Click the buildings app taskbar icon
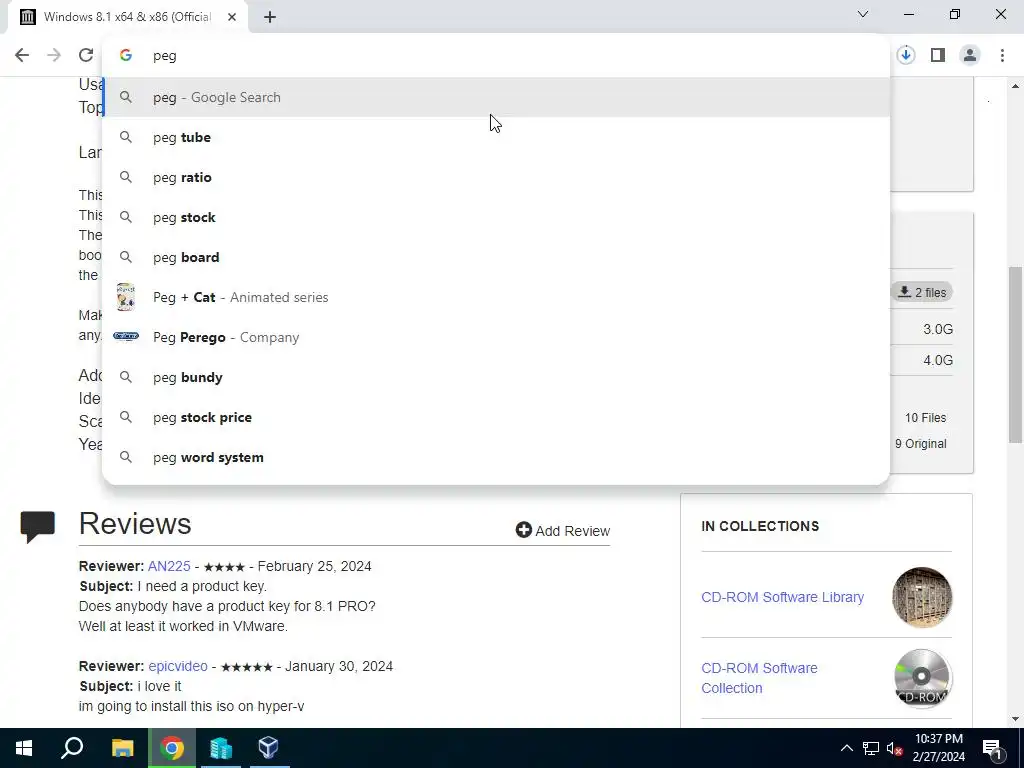Screen dimensions: 1024x768 click(221, 748)
